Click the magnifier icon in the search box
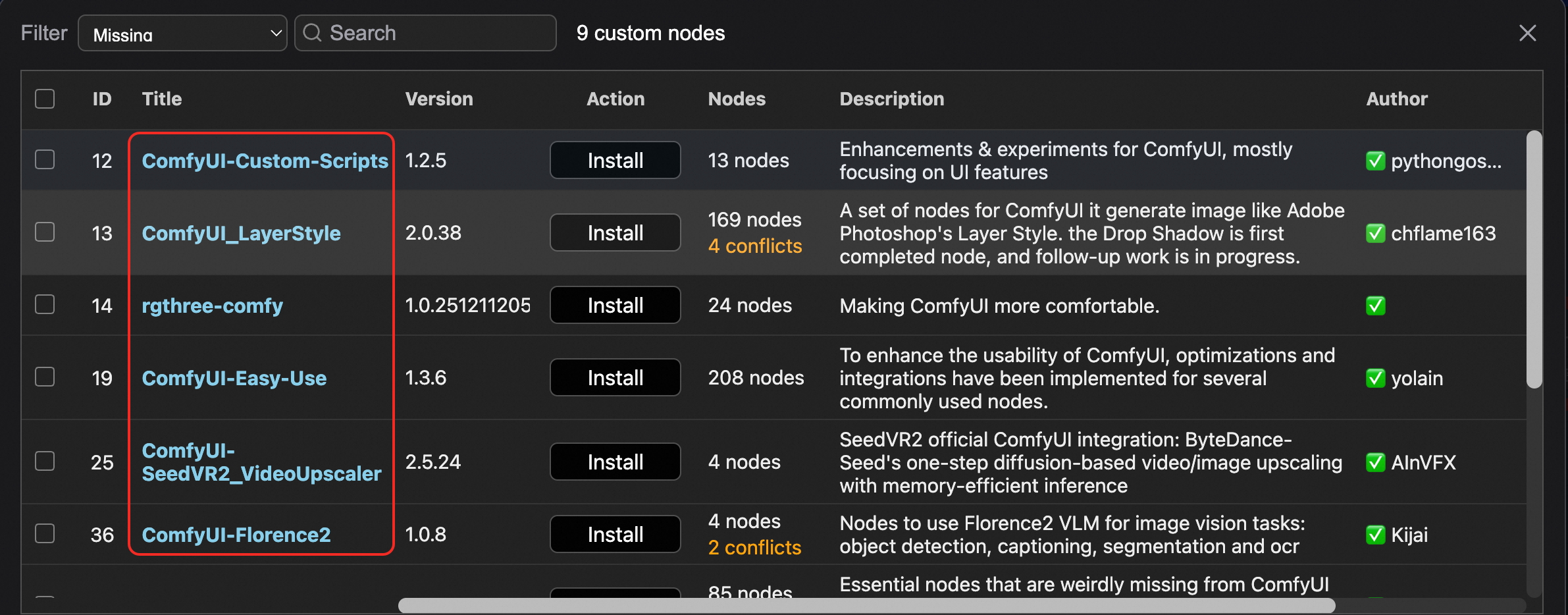Viewport: 1568px width, 615px height. point(313,33)
